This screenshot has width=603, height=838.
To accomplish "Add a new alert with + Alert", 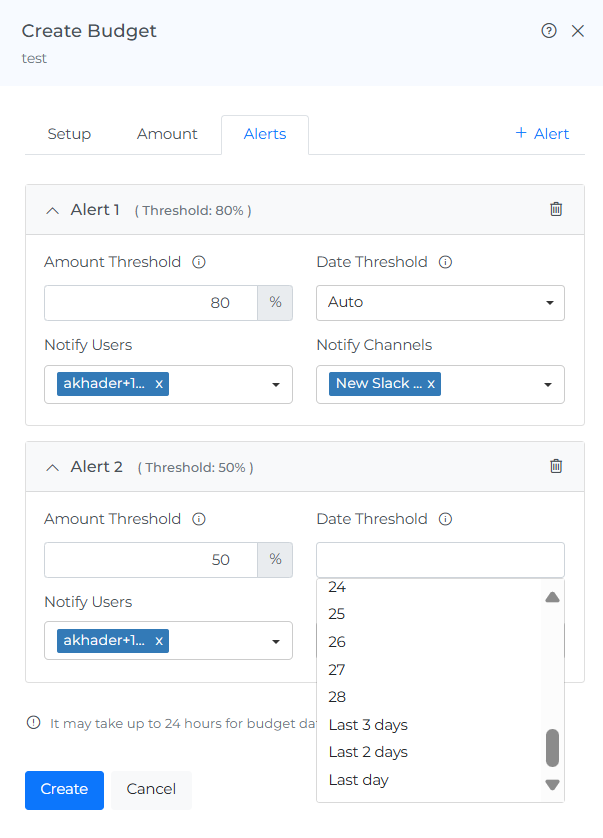I will (541, 134).
